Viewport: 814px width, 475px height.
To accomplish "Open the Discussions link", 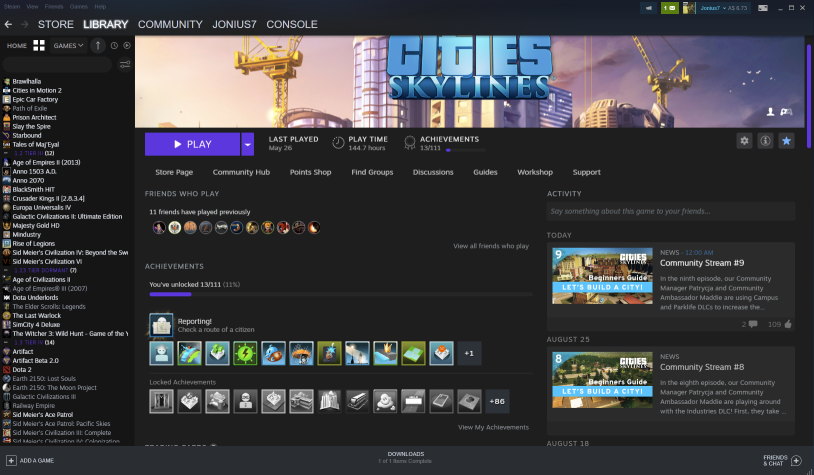I will tap(433, 172).
